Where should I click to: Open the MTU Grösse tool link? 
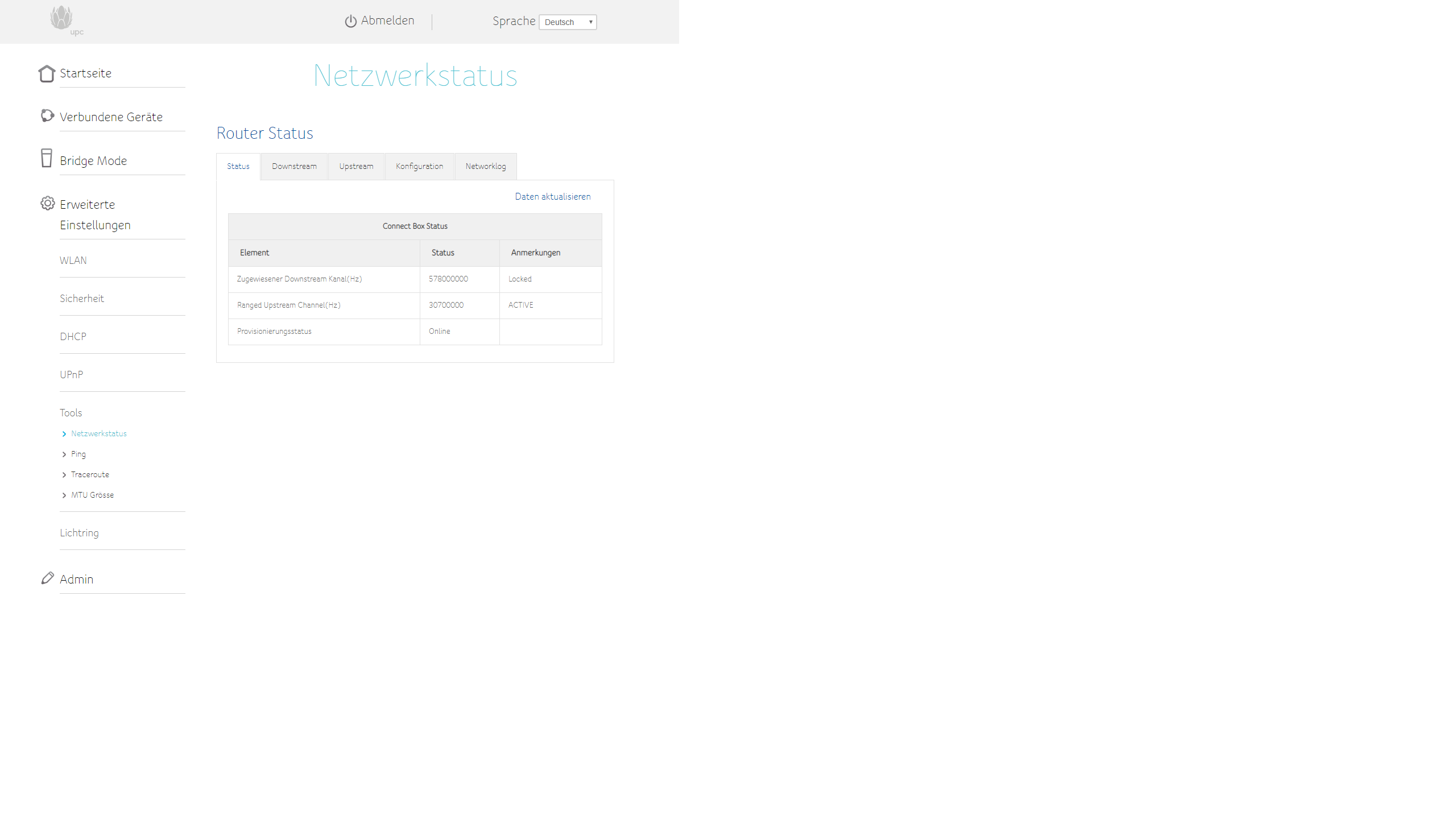92,495
